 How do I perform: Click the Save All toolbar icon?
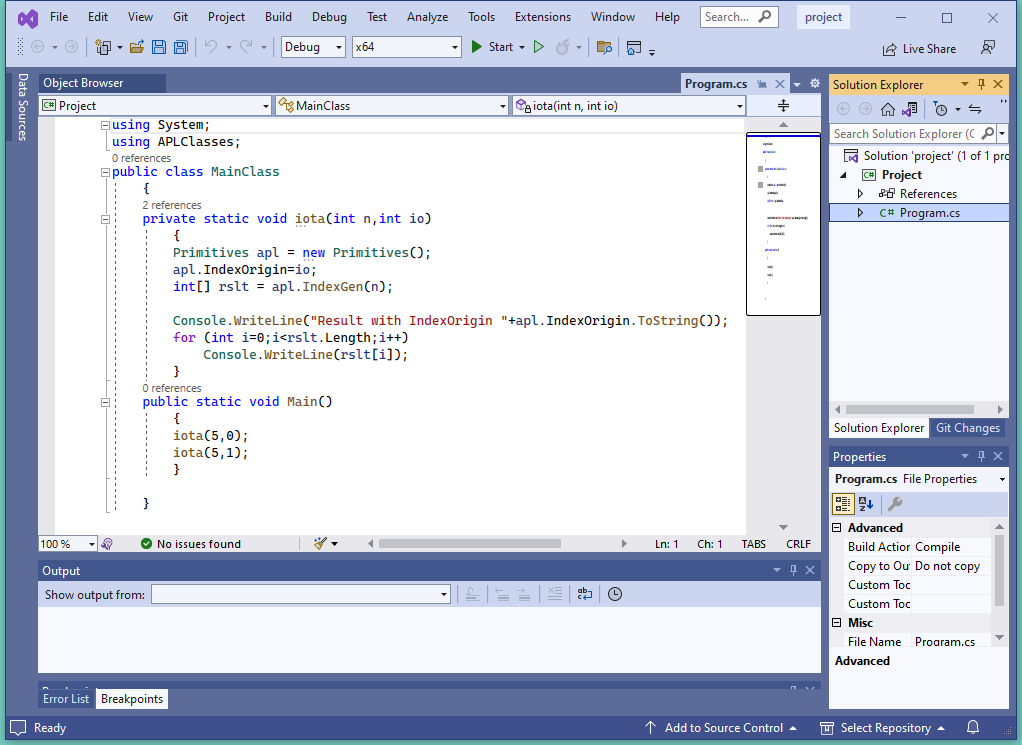click(181, 47)
